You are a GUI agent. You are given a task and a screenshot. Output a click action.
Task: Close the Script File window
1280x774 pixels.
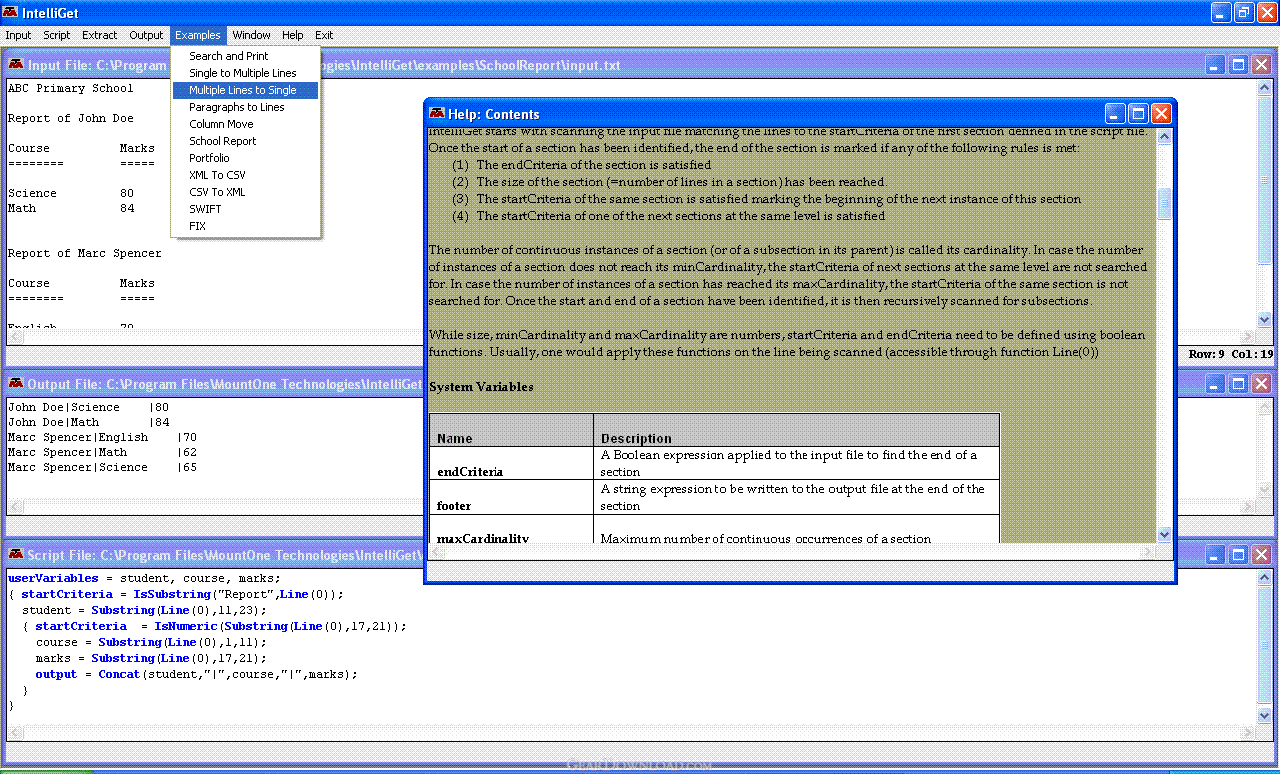(1261, 555)
